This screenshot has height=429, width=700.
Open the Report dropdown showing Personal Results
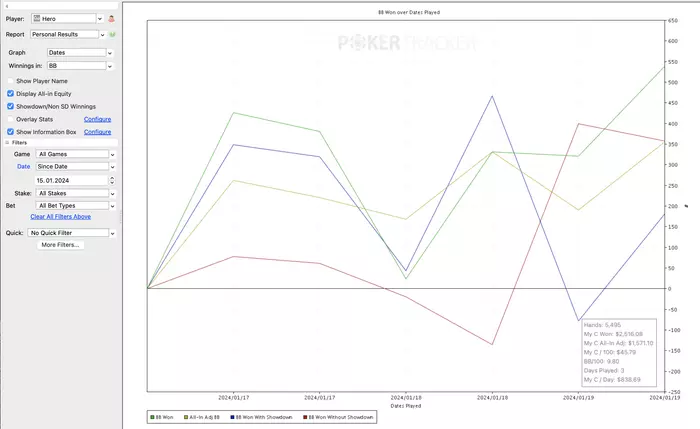pos(68,34)
